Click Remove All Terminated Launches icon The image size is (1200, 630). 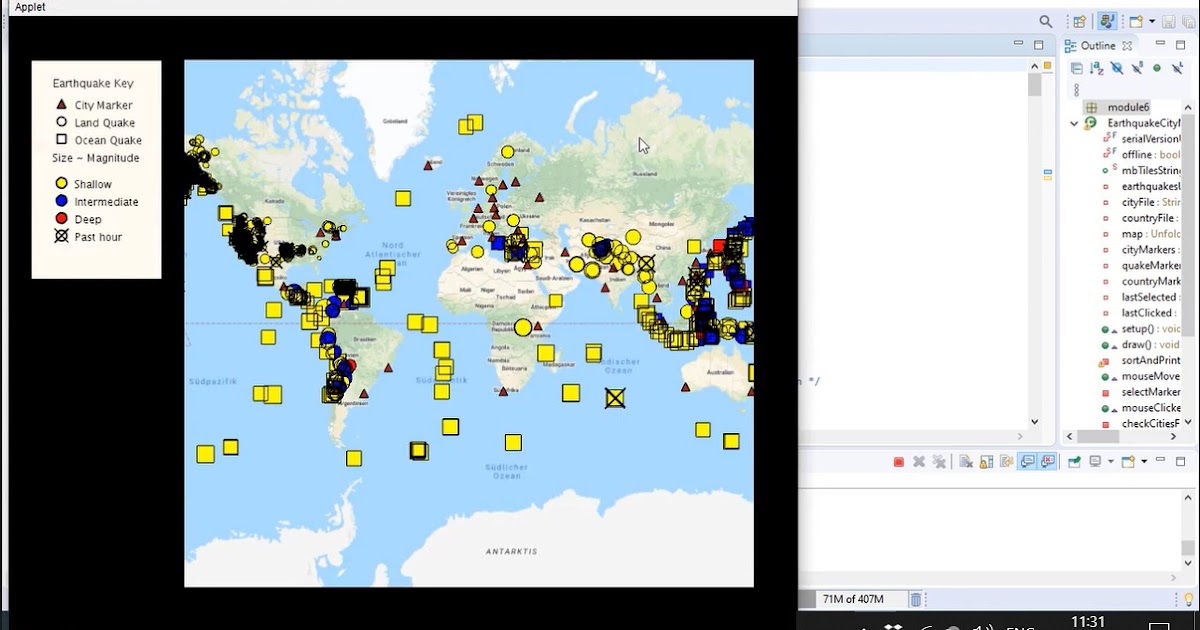[x=939, y=462]
